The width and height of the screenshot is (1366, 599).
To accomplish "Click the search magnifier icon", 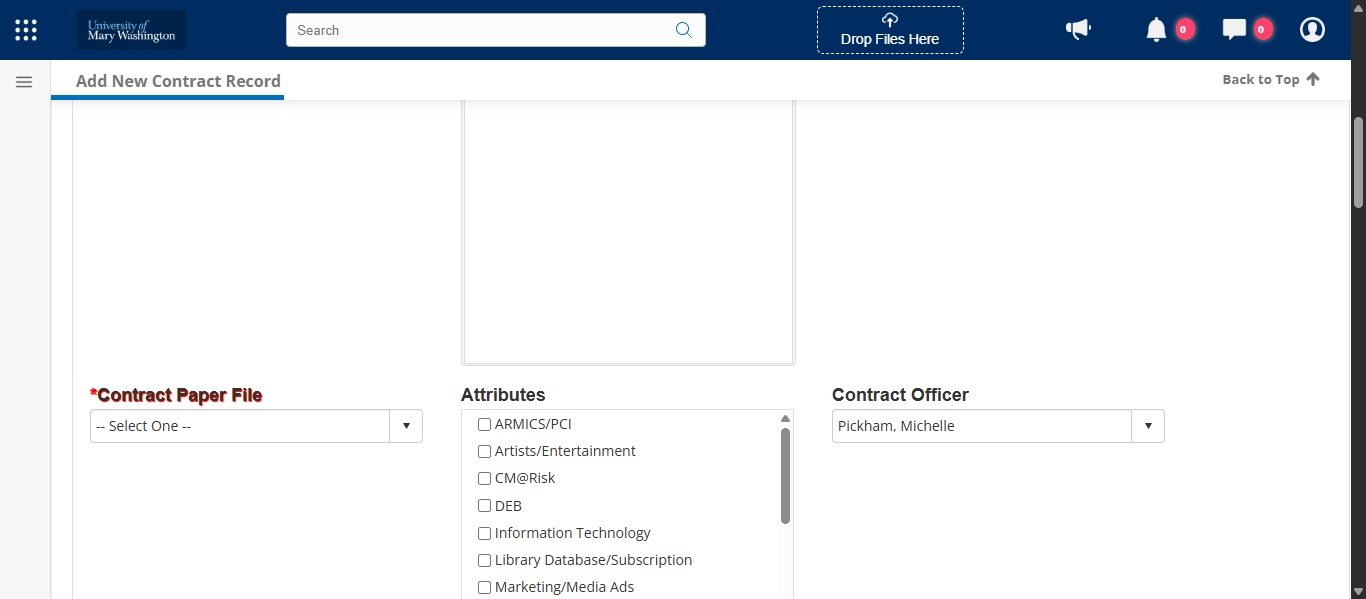I will (684, 30).
